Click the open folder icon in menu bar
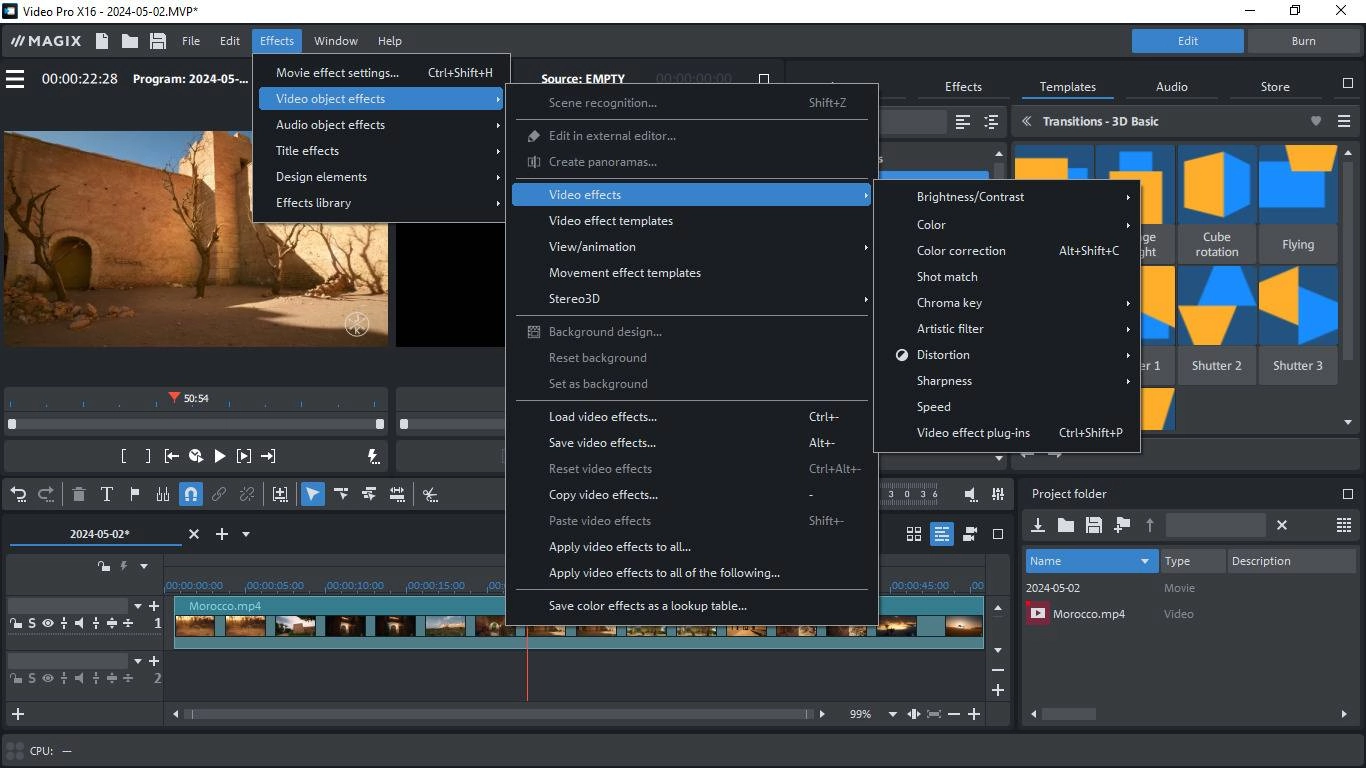1366x768 pixels. [130, 41]
